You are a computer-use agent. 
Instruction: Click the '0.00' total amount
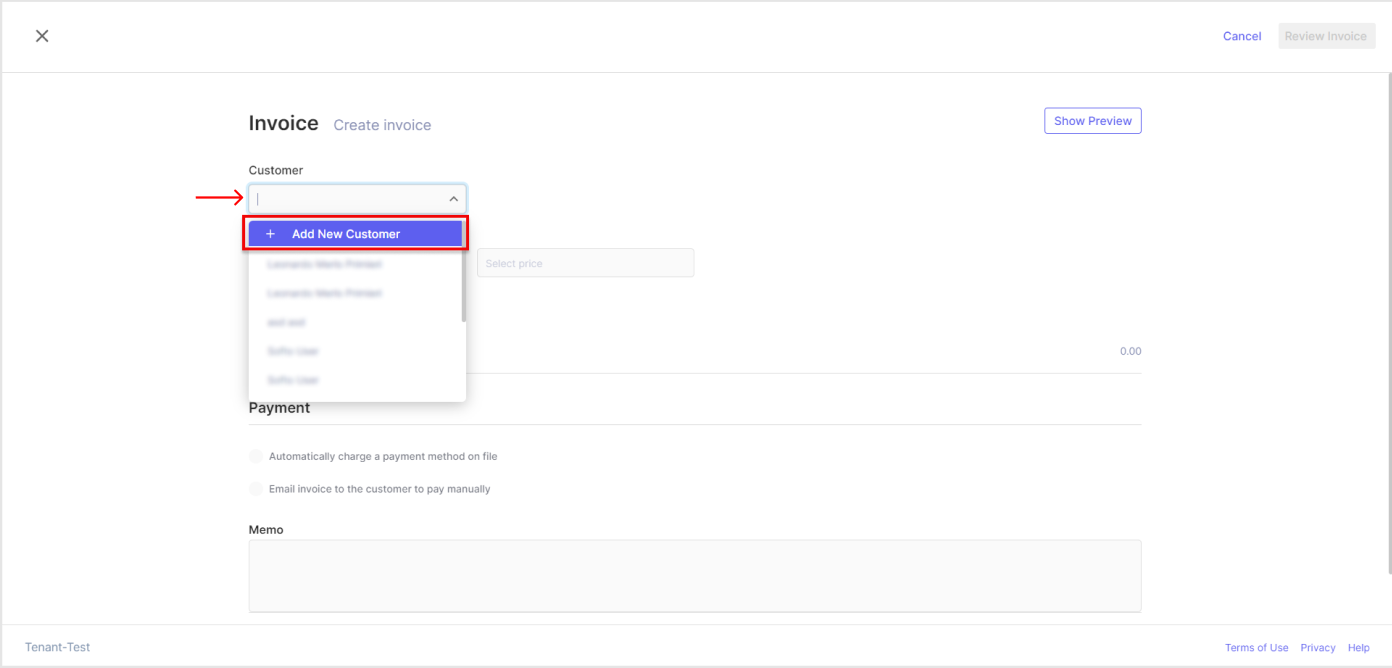(x=1130, y=351)
